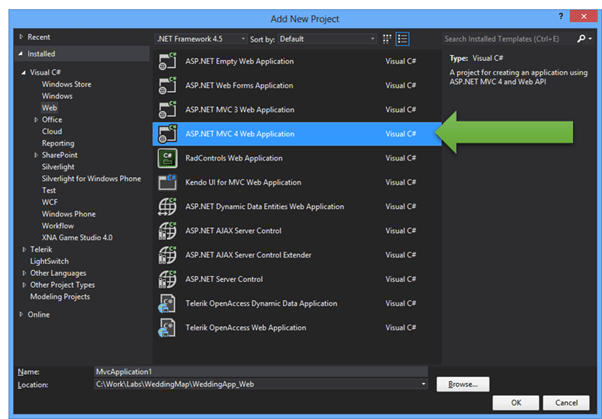
Task: Expand the Telerik tree node
Action: click(22, 248)
